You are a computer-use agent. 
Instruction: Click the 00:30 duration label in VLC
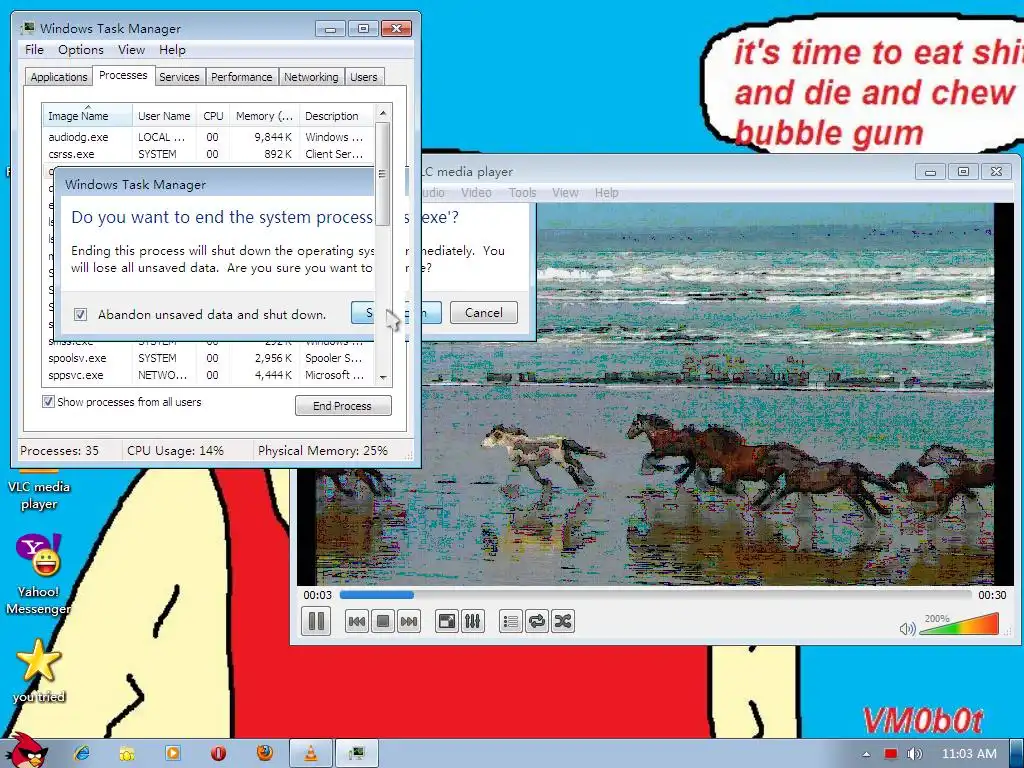pyautogui.click(x=992, y=595)
